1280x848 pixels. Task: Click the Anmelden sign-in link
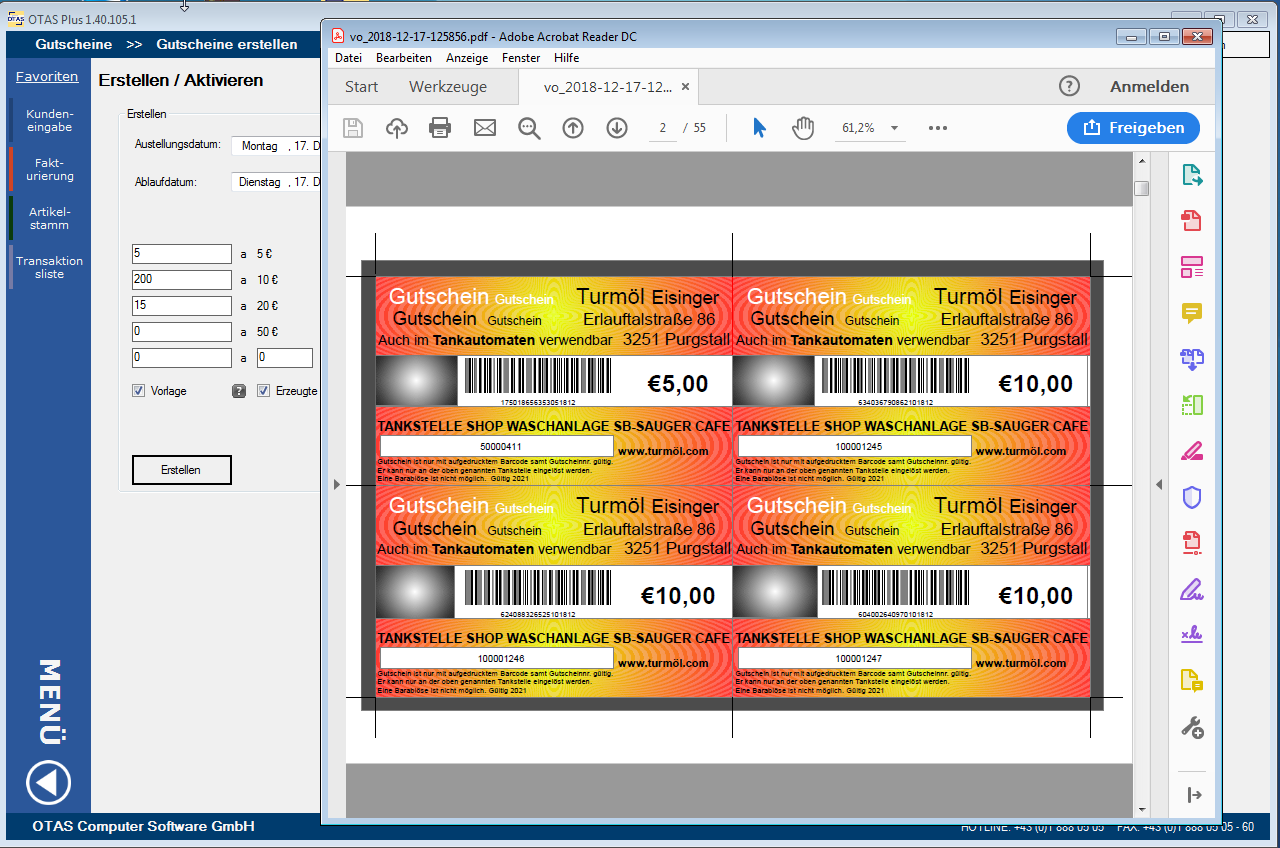point(1150,87)
